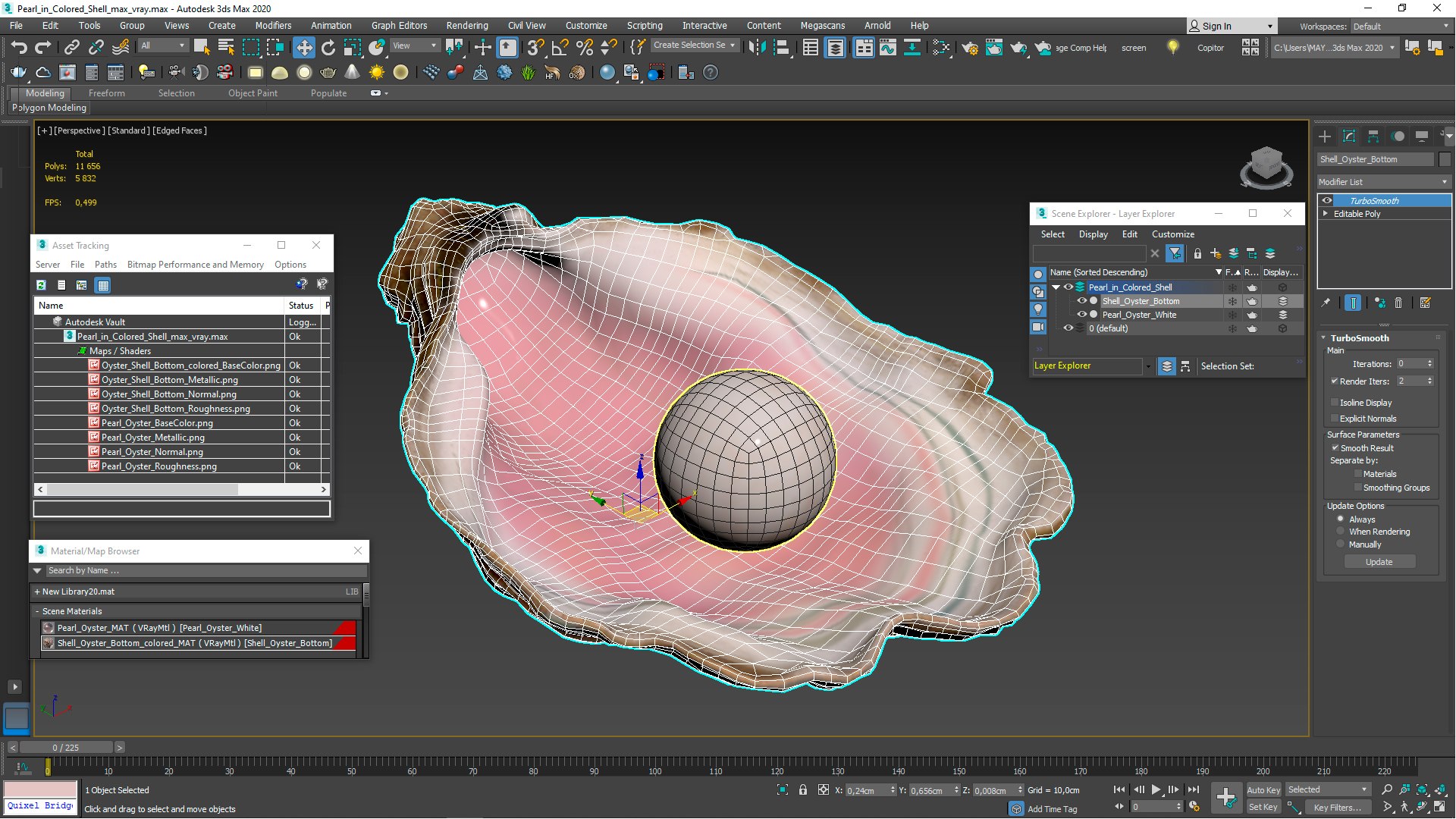
Task: Click the pink object color swatch
Action: tap(41, 789)
